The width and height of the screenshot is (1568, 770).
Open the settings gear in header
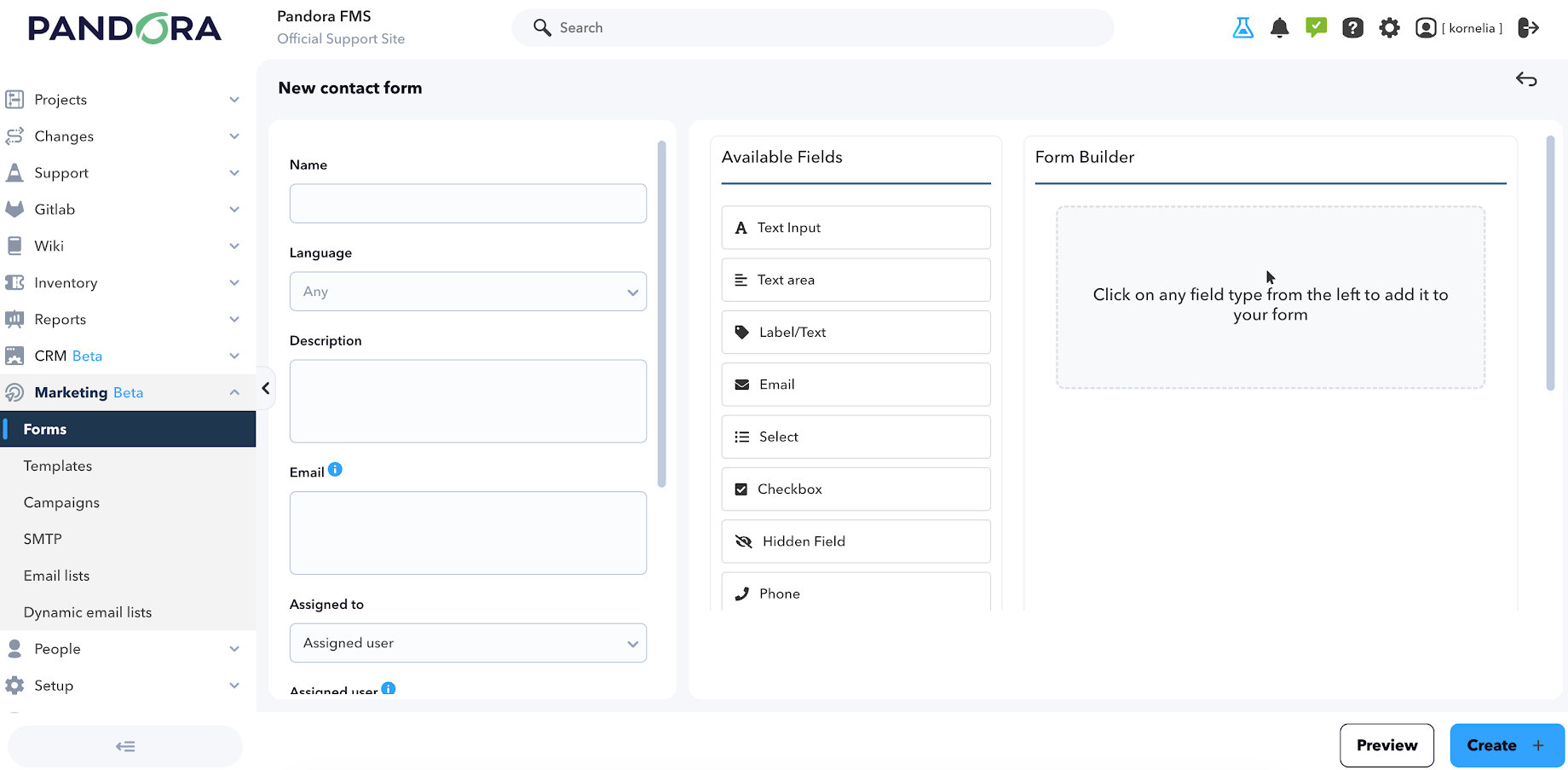(1389, 28)
